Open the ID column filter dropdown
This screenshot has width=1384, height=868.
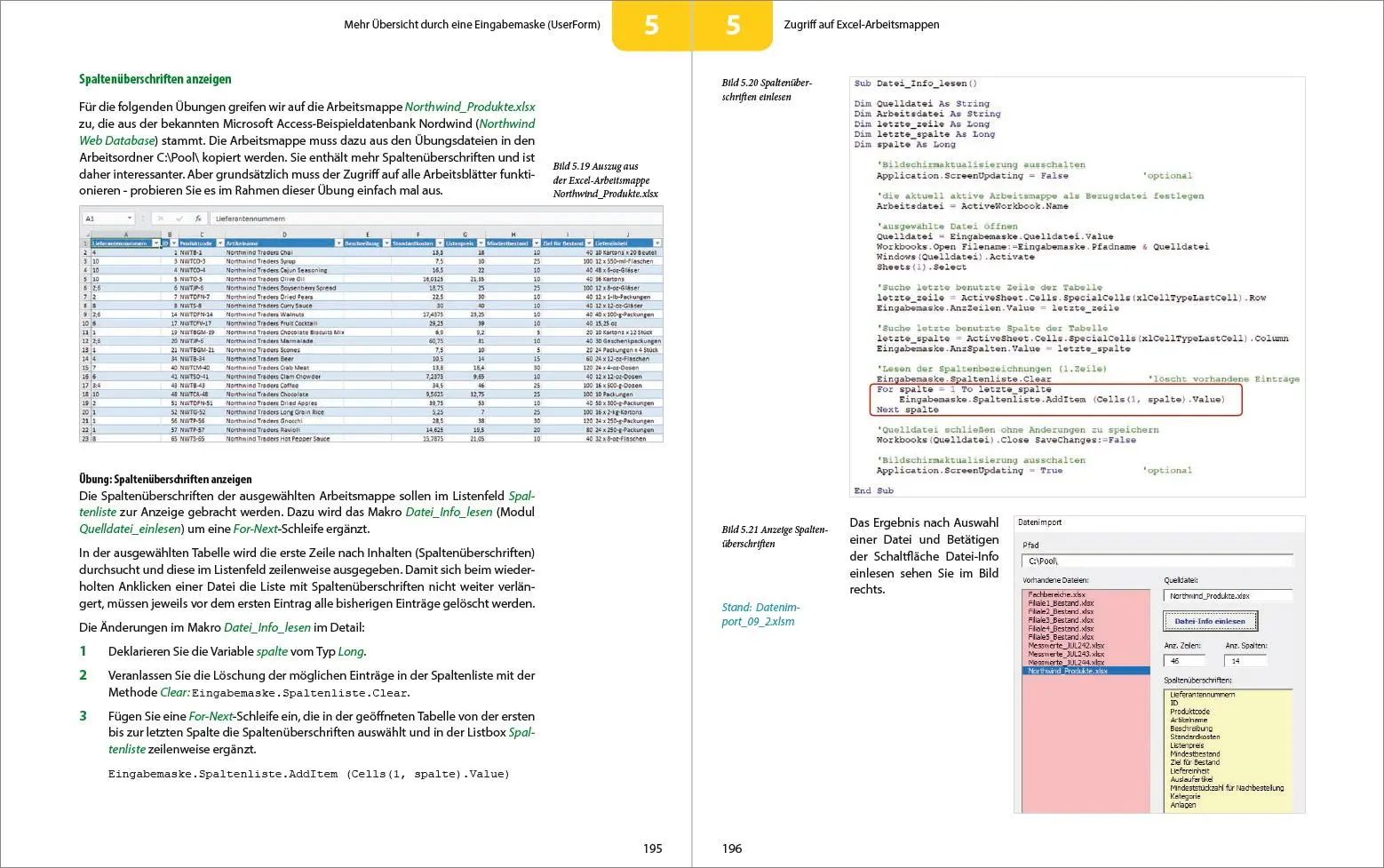[174, 243]
